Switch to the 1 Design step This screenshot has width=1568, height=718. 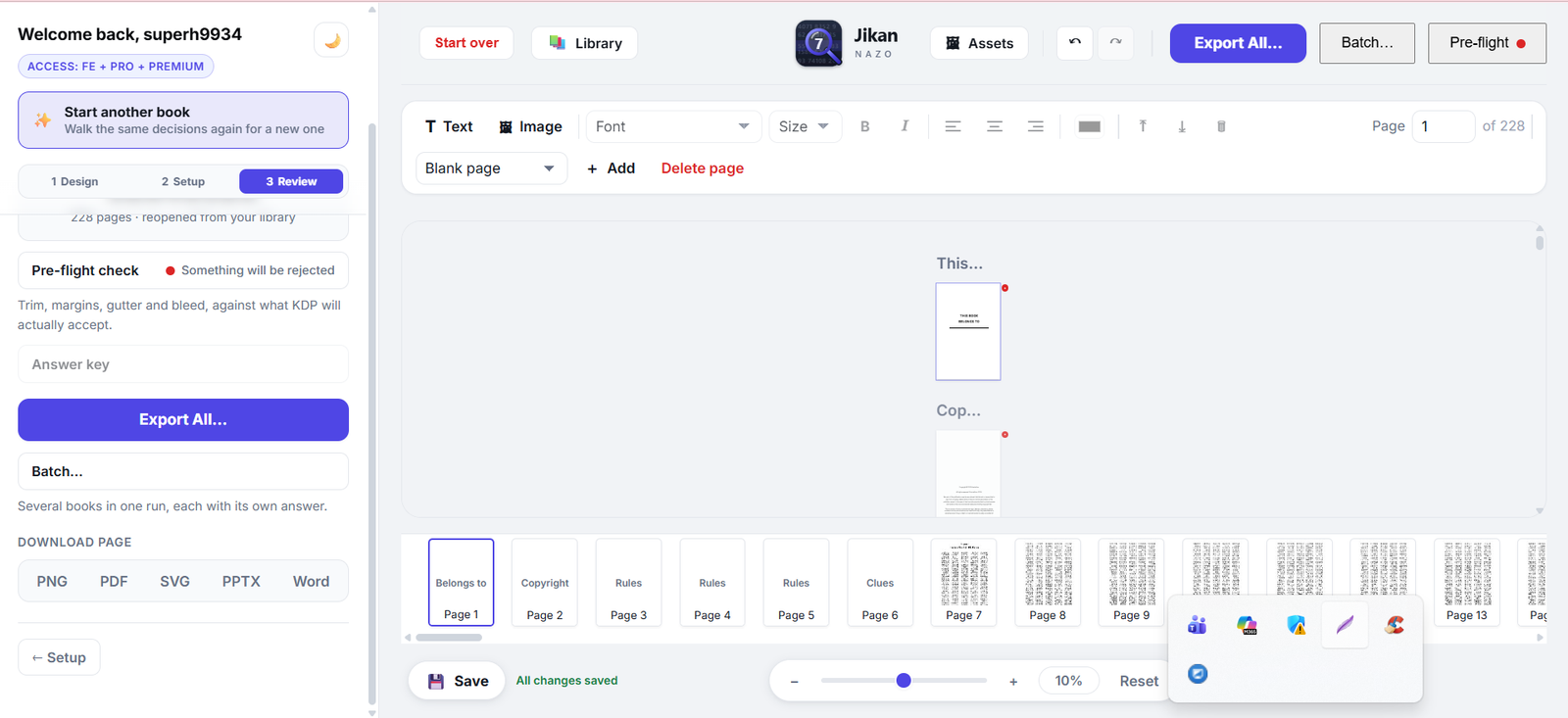click(74, 181)
